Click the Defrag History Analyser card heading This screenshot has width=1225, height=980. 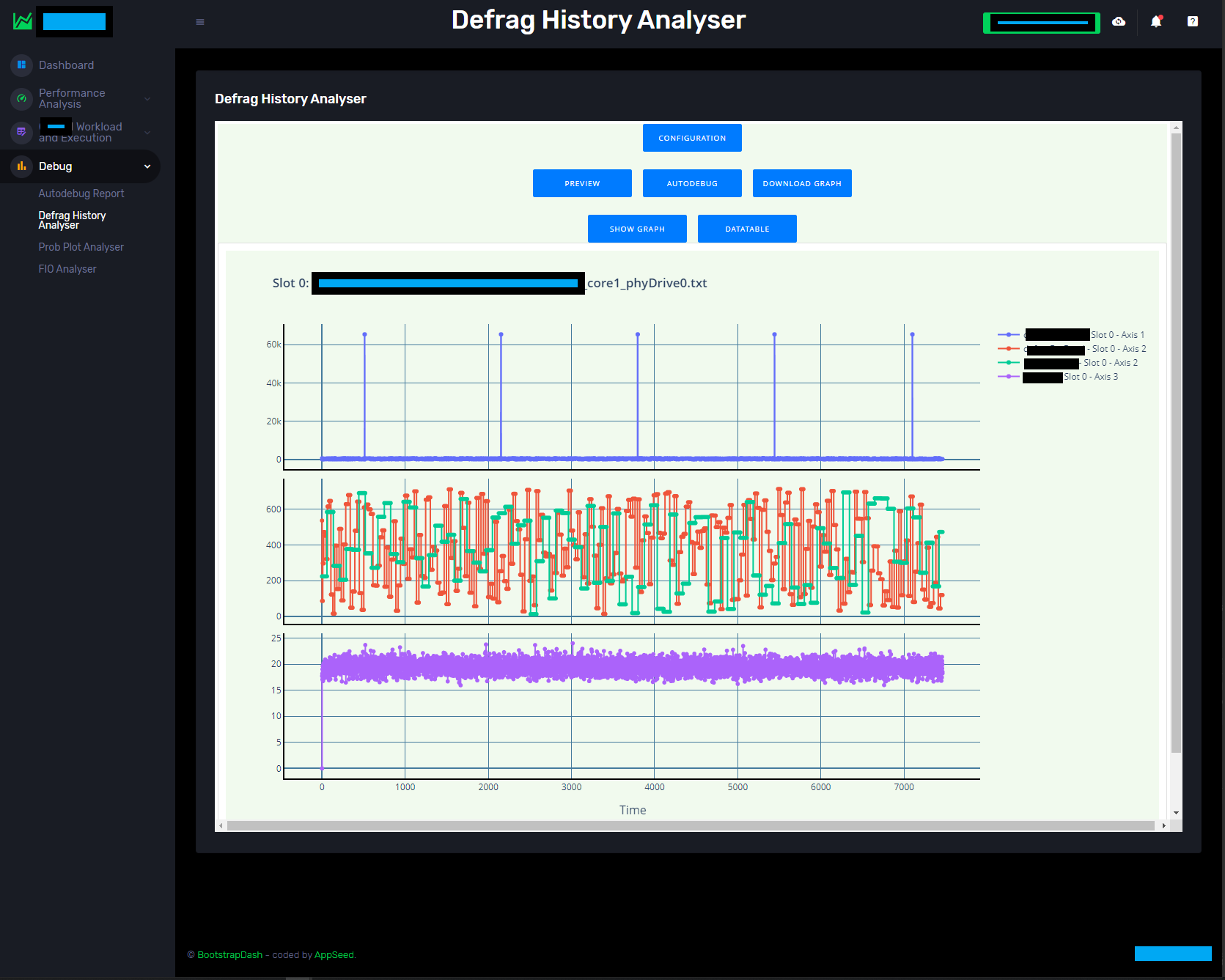click(x=290, y=99)
